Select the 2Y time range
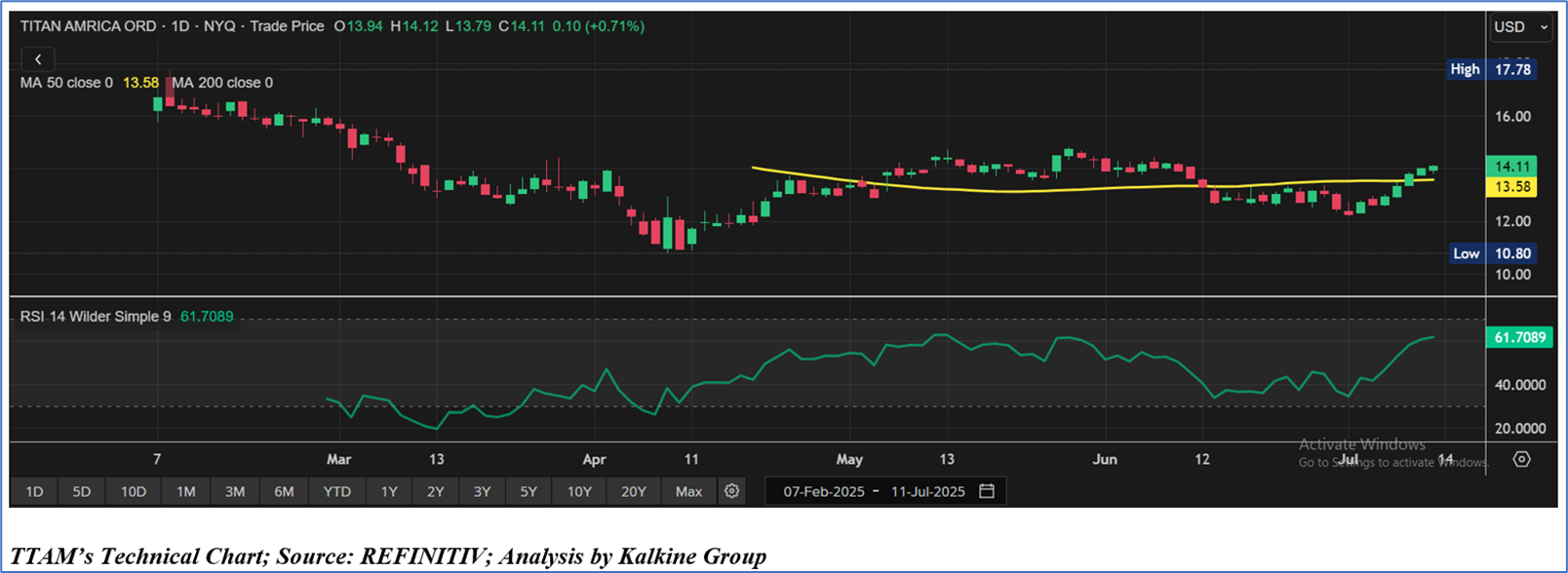 point(436,491)
